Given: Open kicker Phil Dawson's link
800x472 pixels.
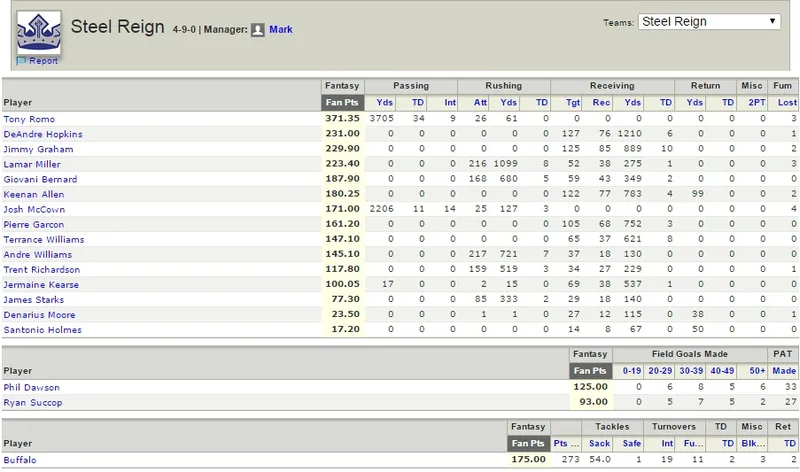Looking at the screenshot, I should tap(32, 387).
